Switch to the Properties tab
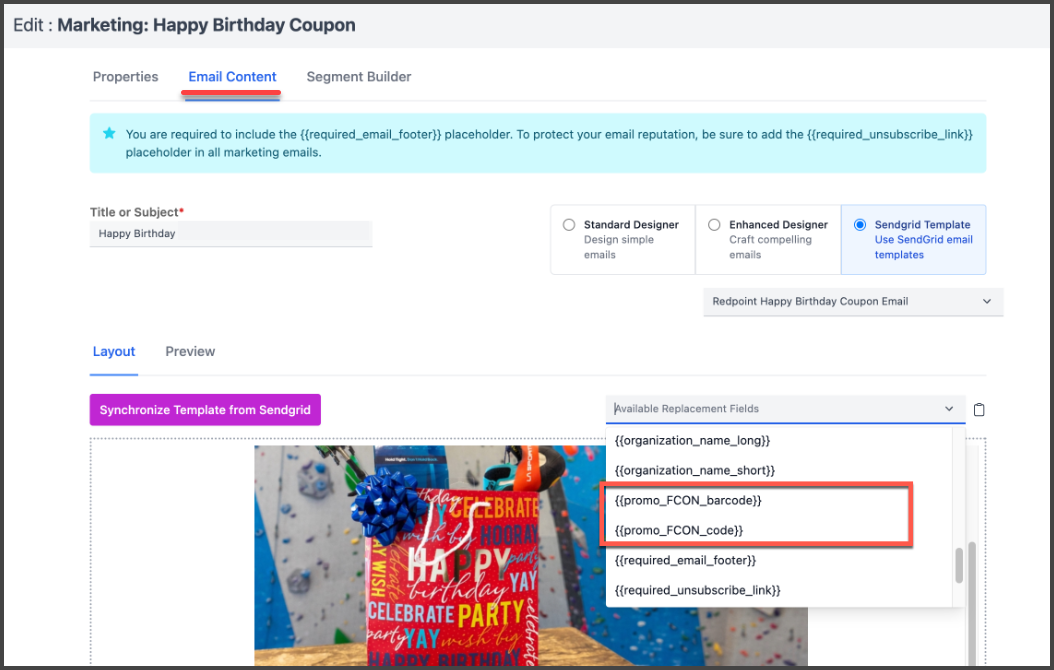 point(125,77)
